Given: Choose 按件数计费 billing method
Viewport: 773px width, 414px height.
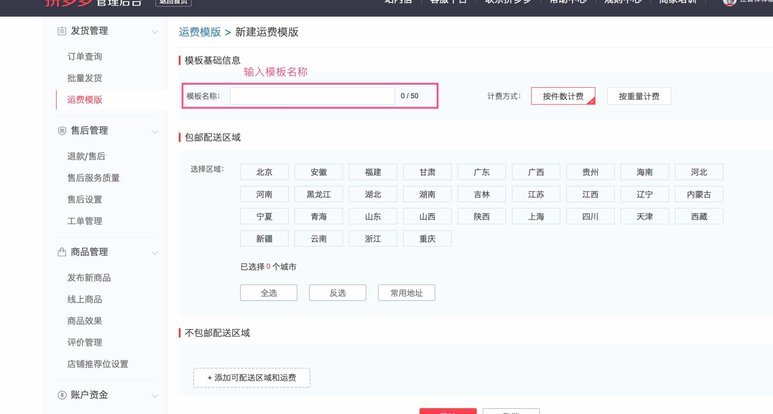Looking at the screenshot, I should (x=563, y=96).
